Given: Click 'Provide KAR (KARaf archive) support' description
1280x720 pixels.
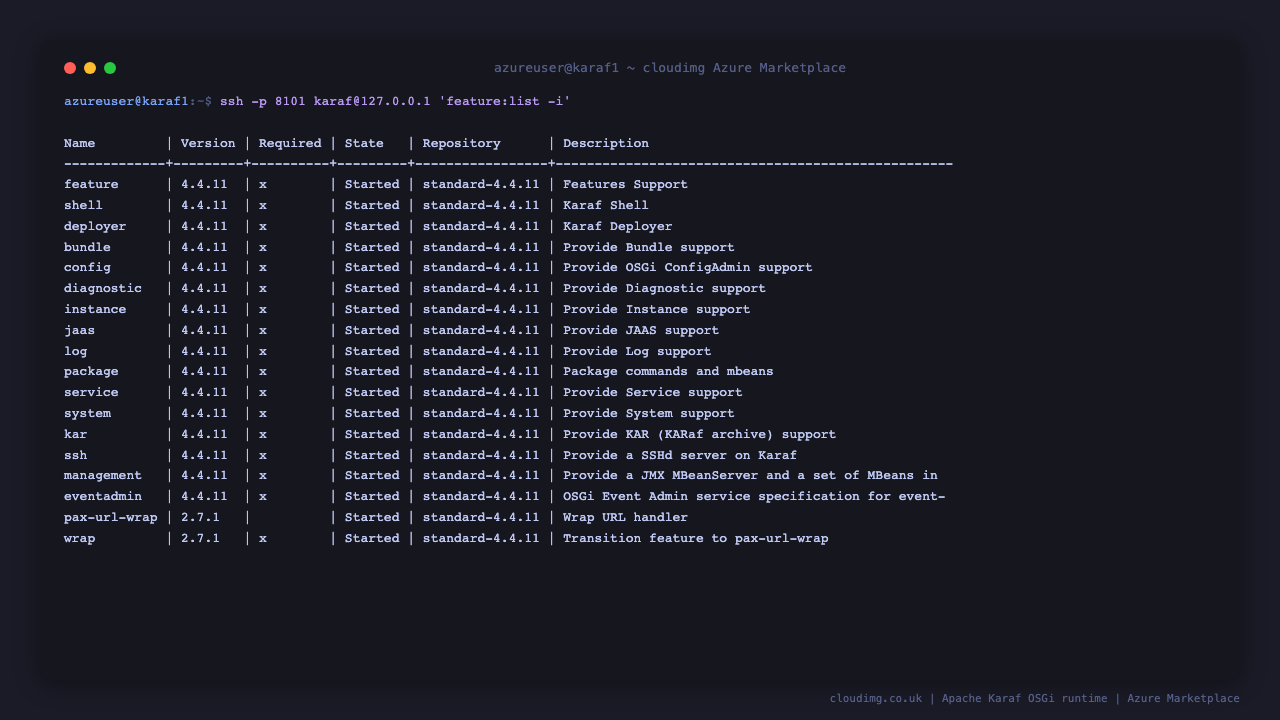Looking at the screenshot, I should tap(700, 434).
